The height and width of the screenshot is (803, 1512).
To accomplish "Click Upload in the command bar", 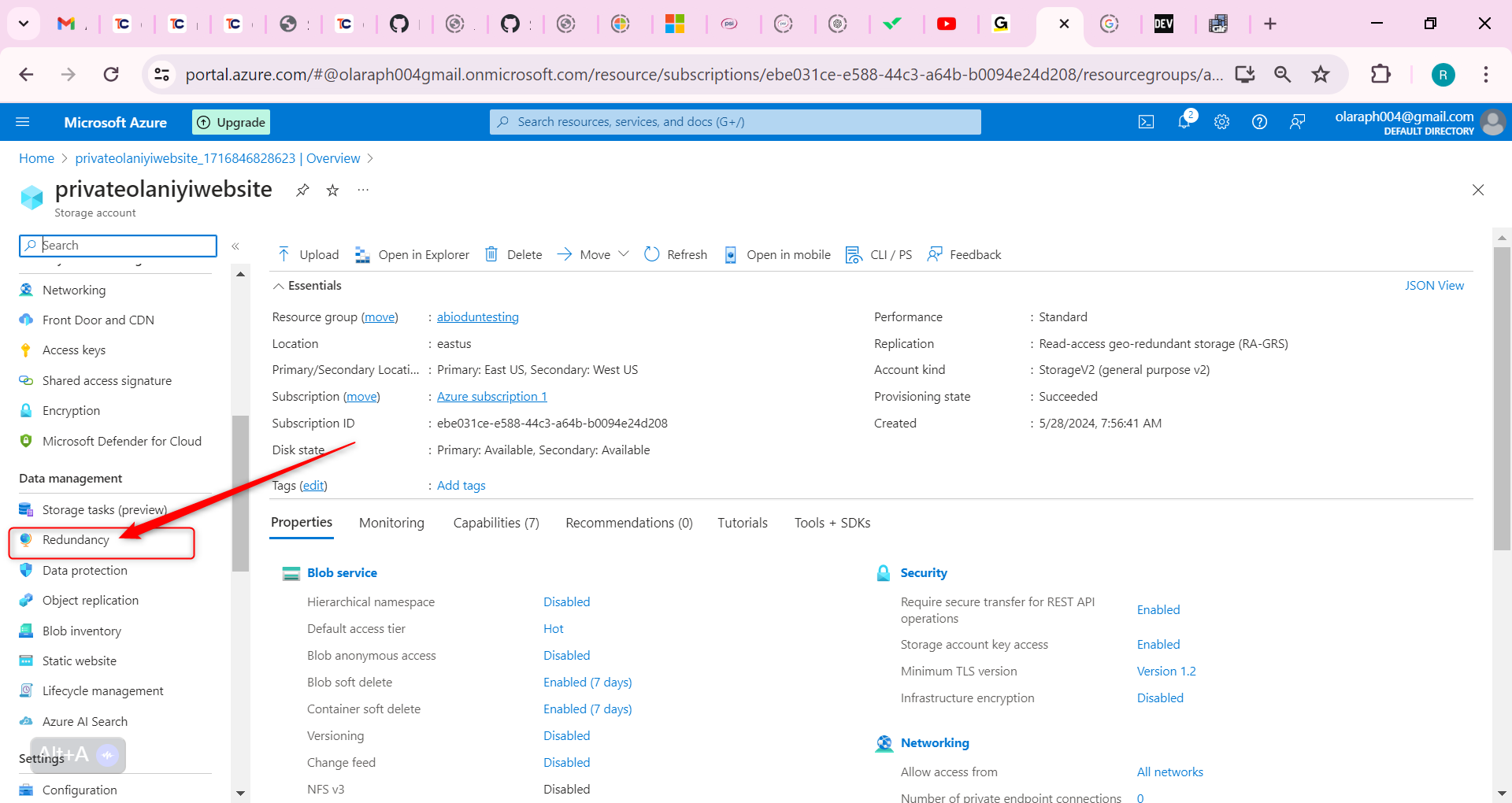I will (308, 254).
